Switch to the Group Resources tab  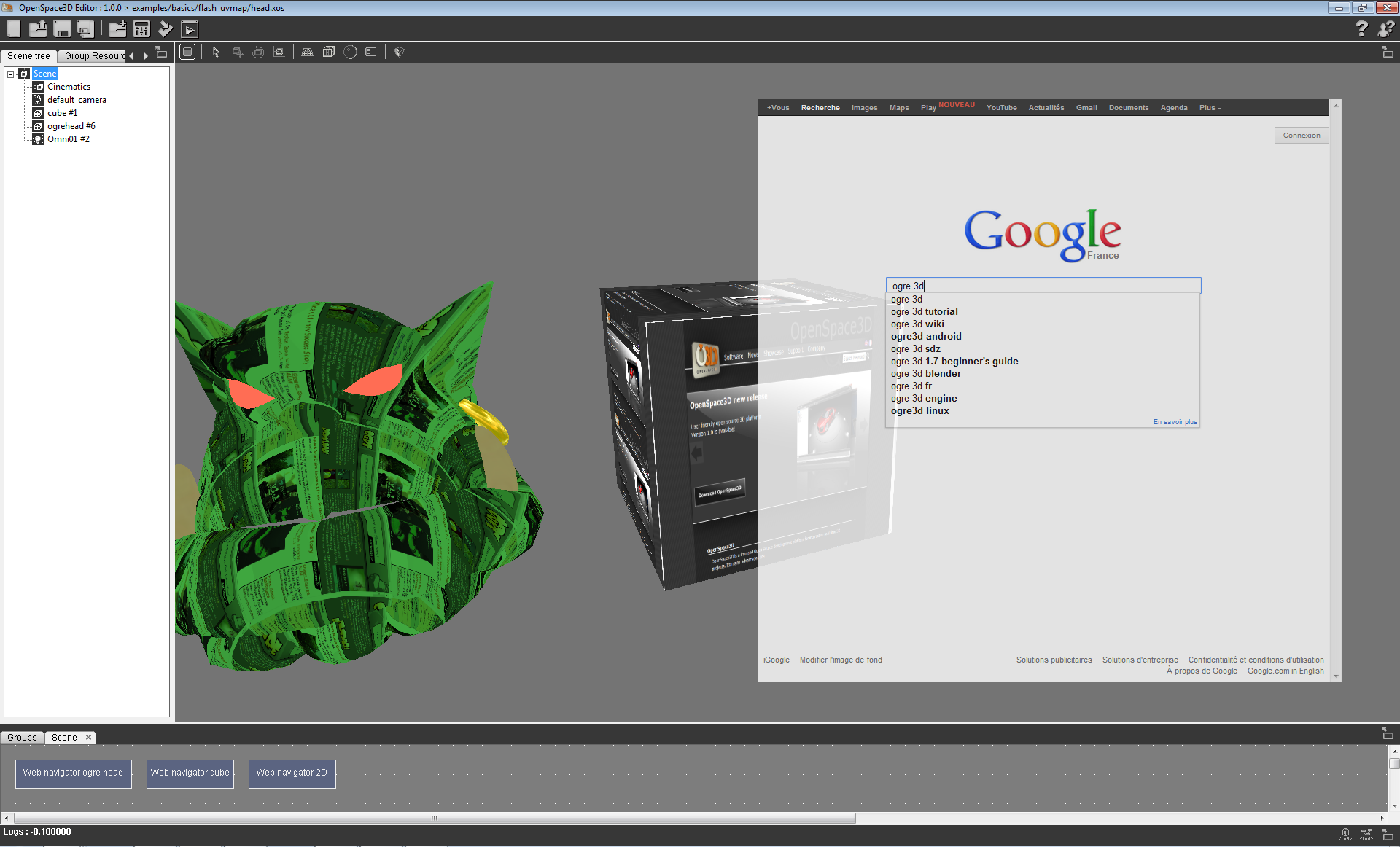(94, 56)
